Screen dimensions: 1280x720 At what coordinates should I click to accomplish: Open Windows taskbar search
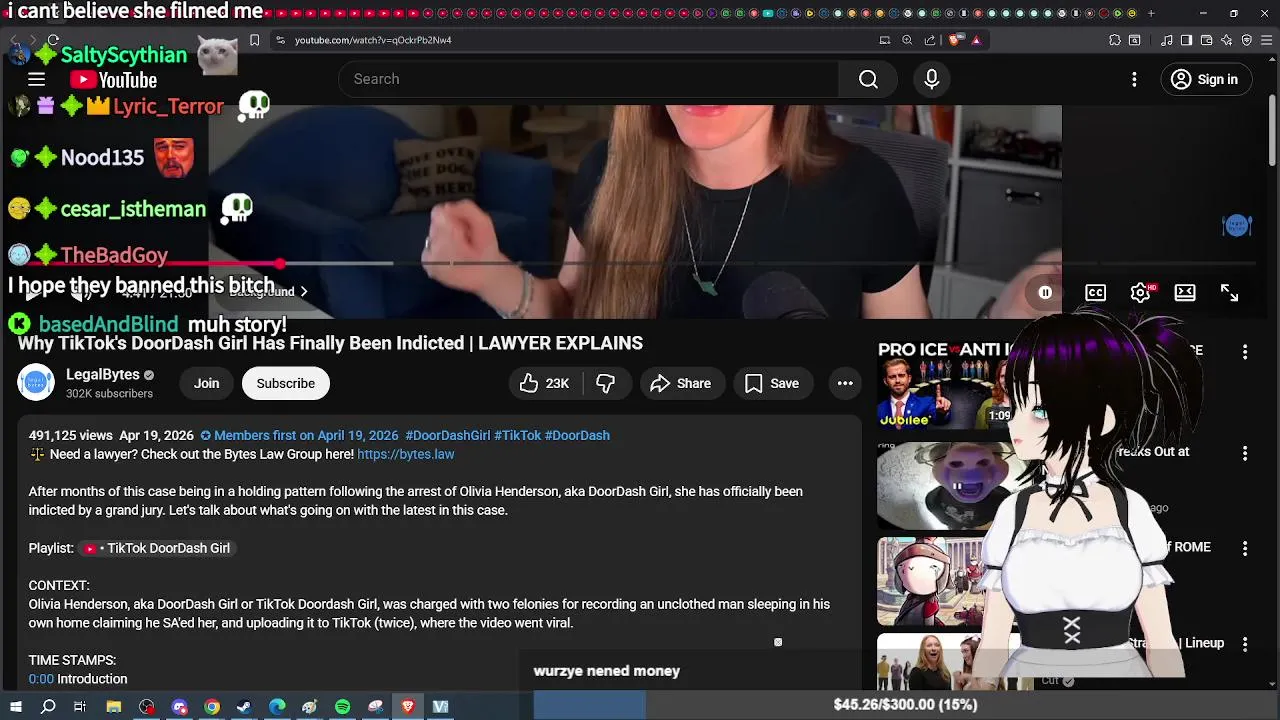tap(48, 707)
